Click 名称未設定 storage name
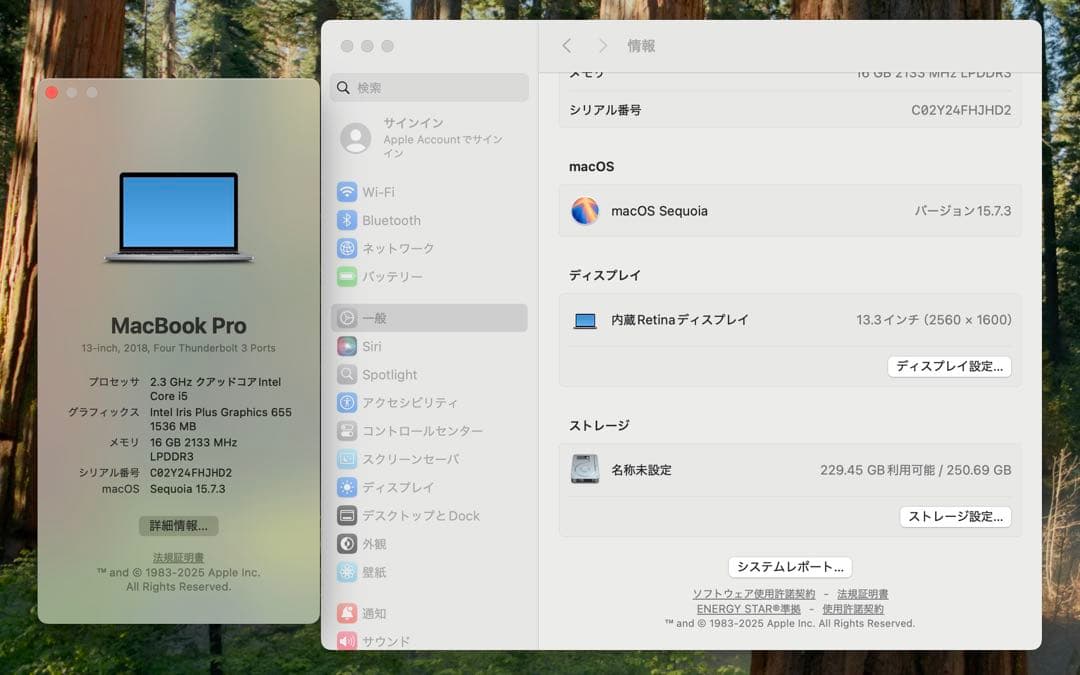This screenshot has height=675, width=1080. pos(641,470)
